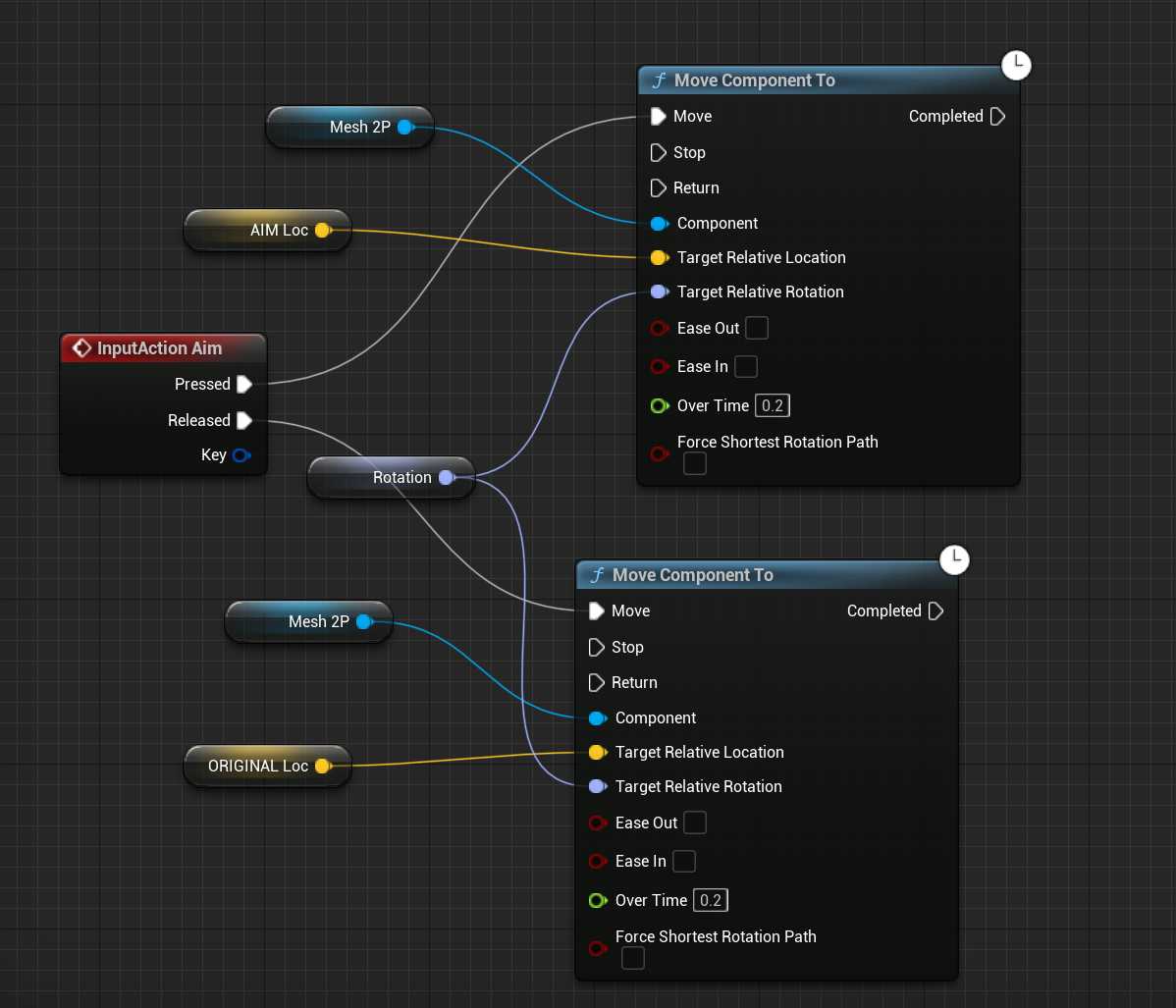Viewport: 1176px width, 1008px height.
Task: Enable Ease In on the upper Move Component To
Action: click(746, 366)
